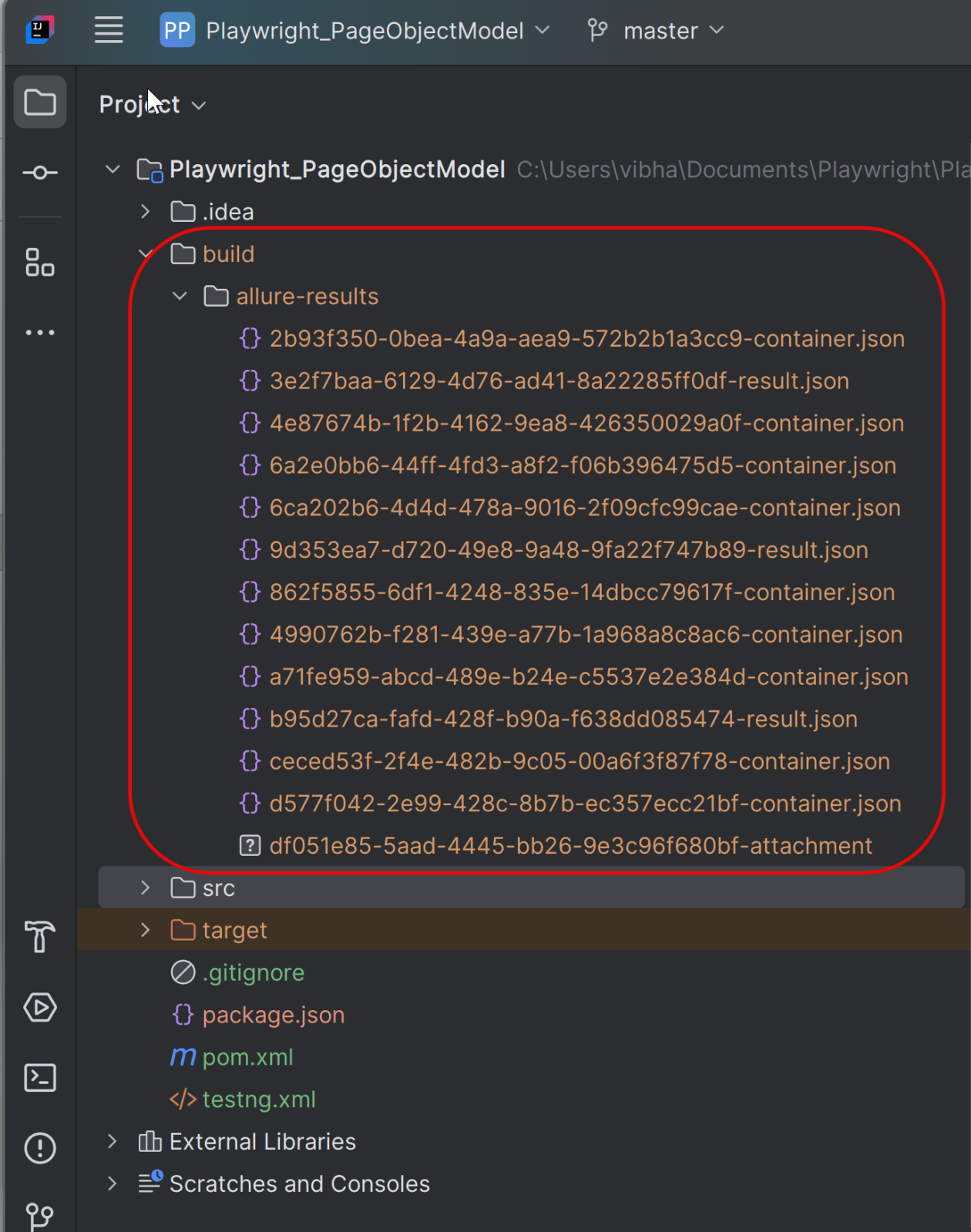Open the Terminal tool window
The width and height of the screenshot is (971, 1232).
tap(40, 1078)
